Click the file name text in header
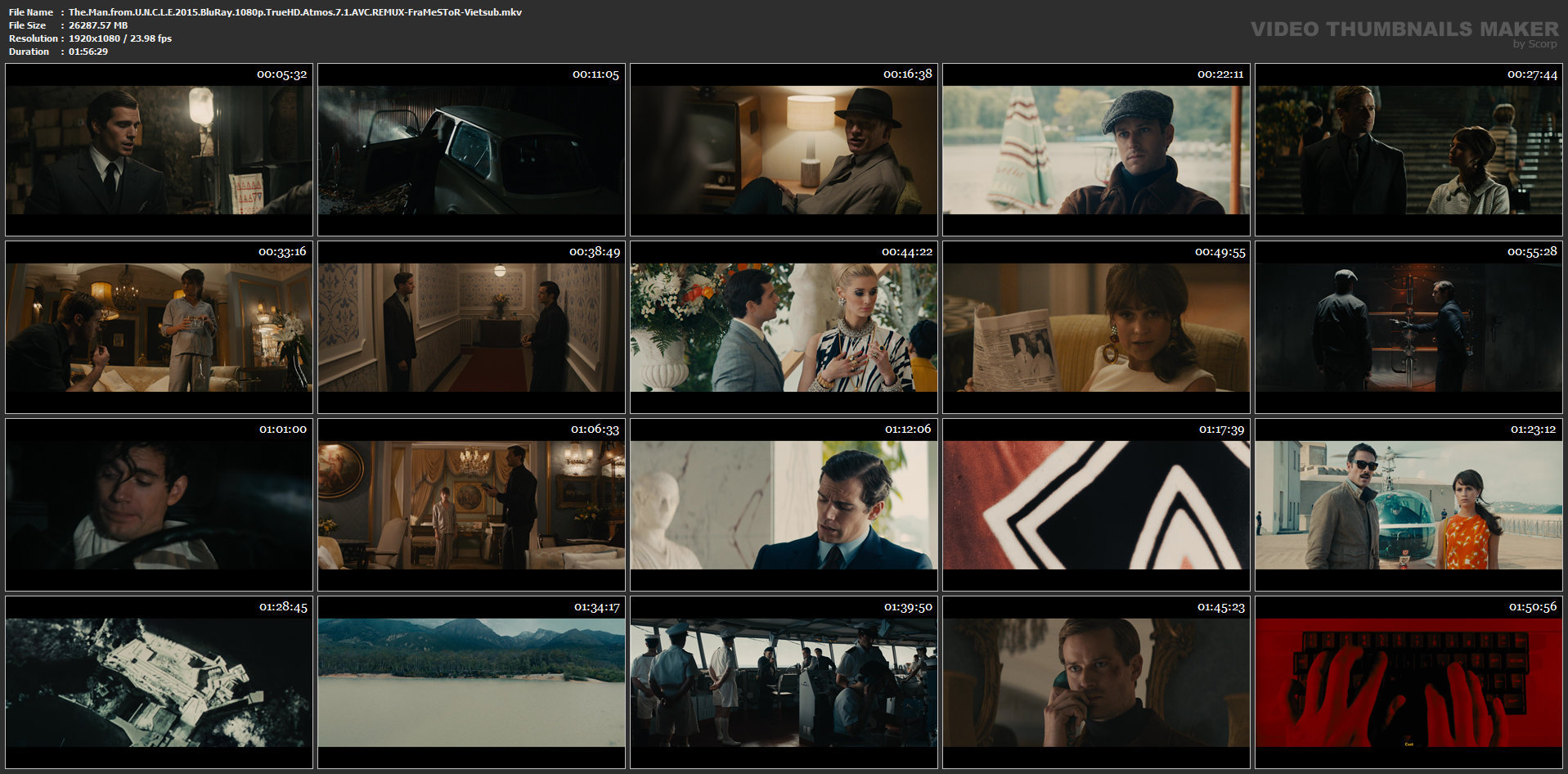The height and width of the screenshot is (774, 1568). coord(295,12)
